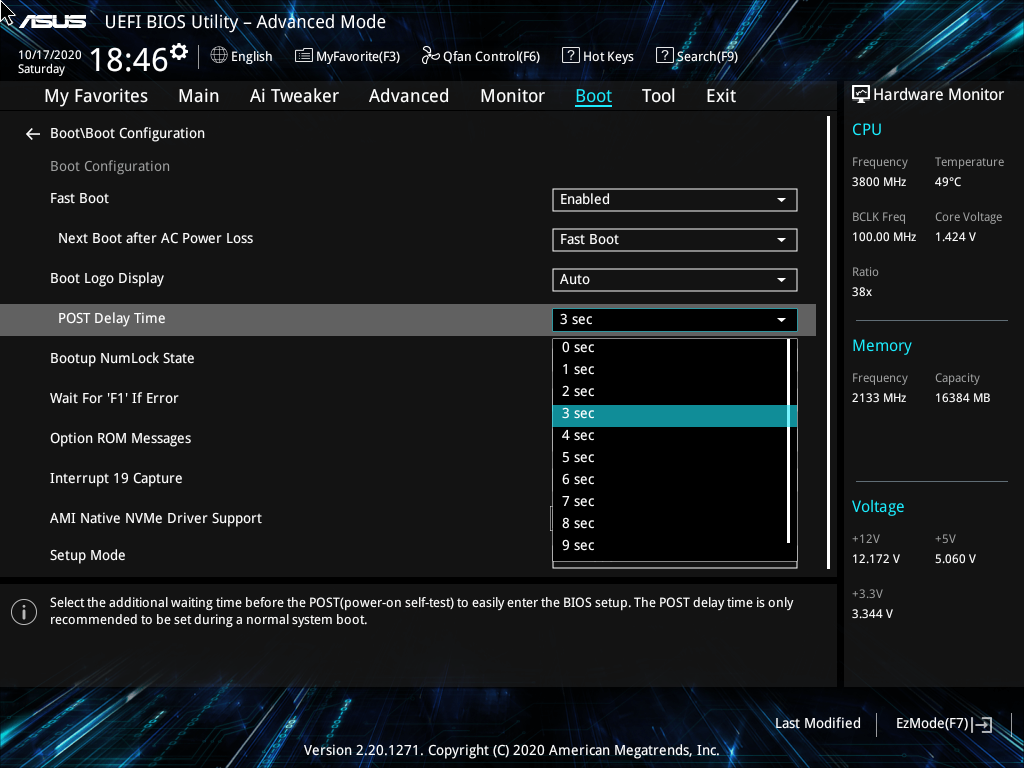
Task: Select Interrupt 19 Capture setting
Action: pyautogui.click(x=116, y=478)
